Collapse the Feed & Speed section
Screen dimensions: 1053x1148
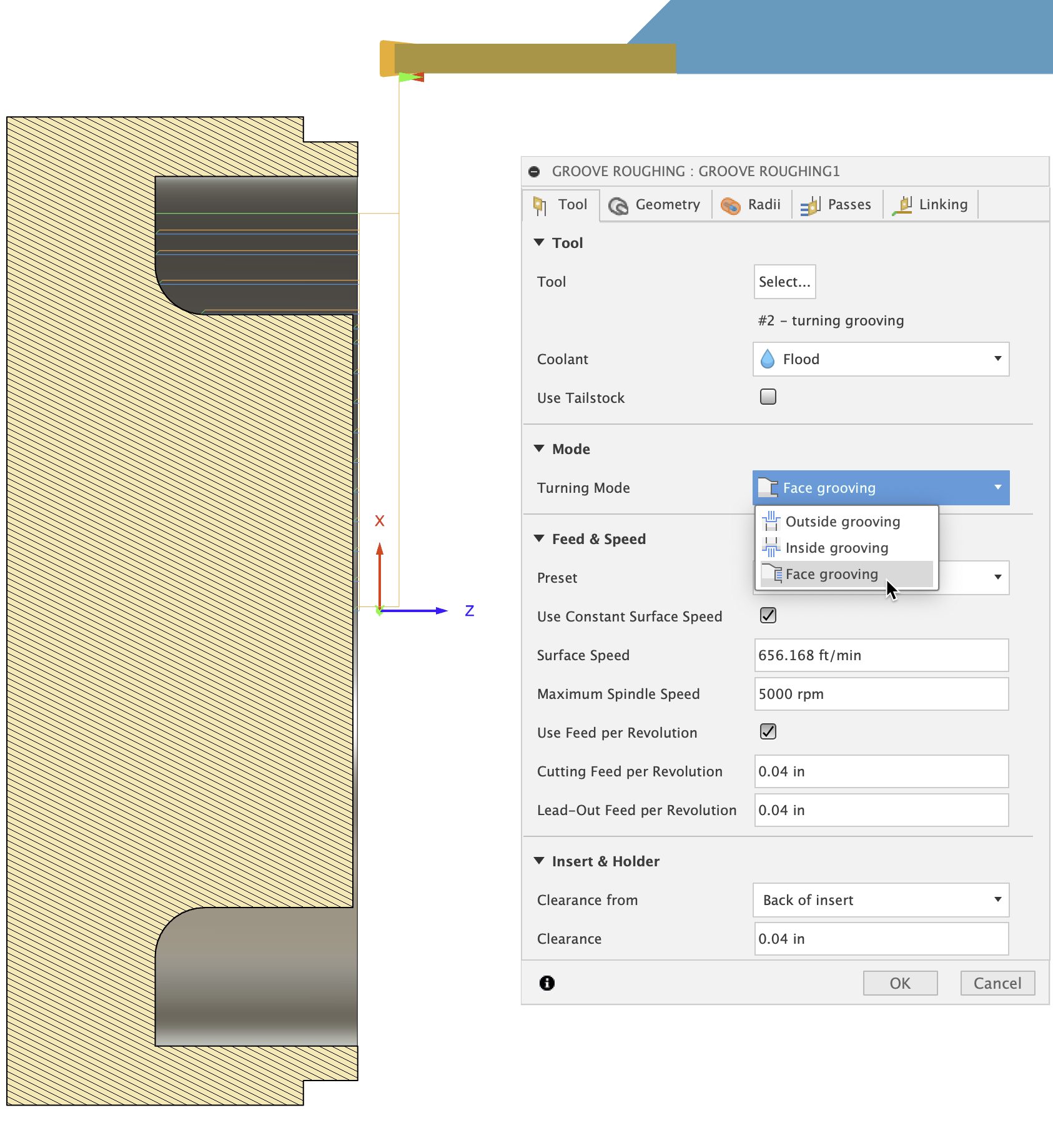[540, 538]
